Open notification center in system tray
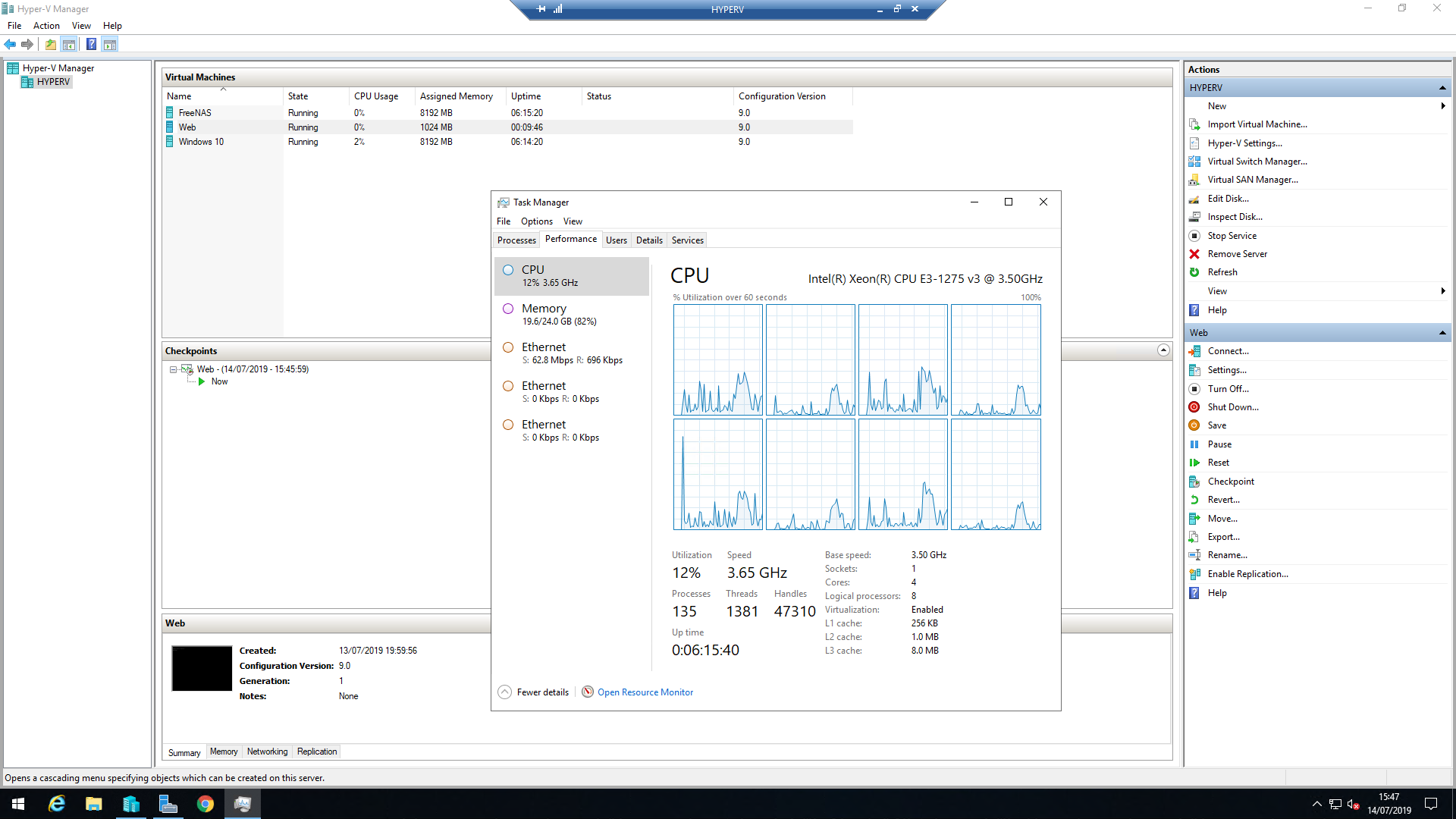This screenshot has height=819, width=1456. (x=1431, y=804)
